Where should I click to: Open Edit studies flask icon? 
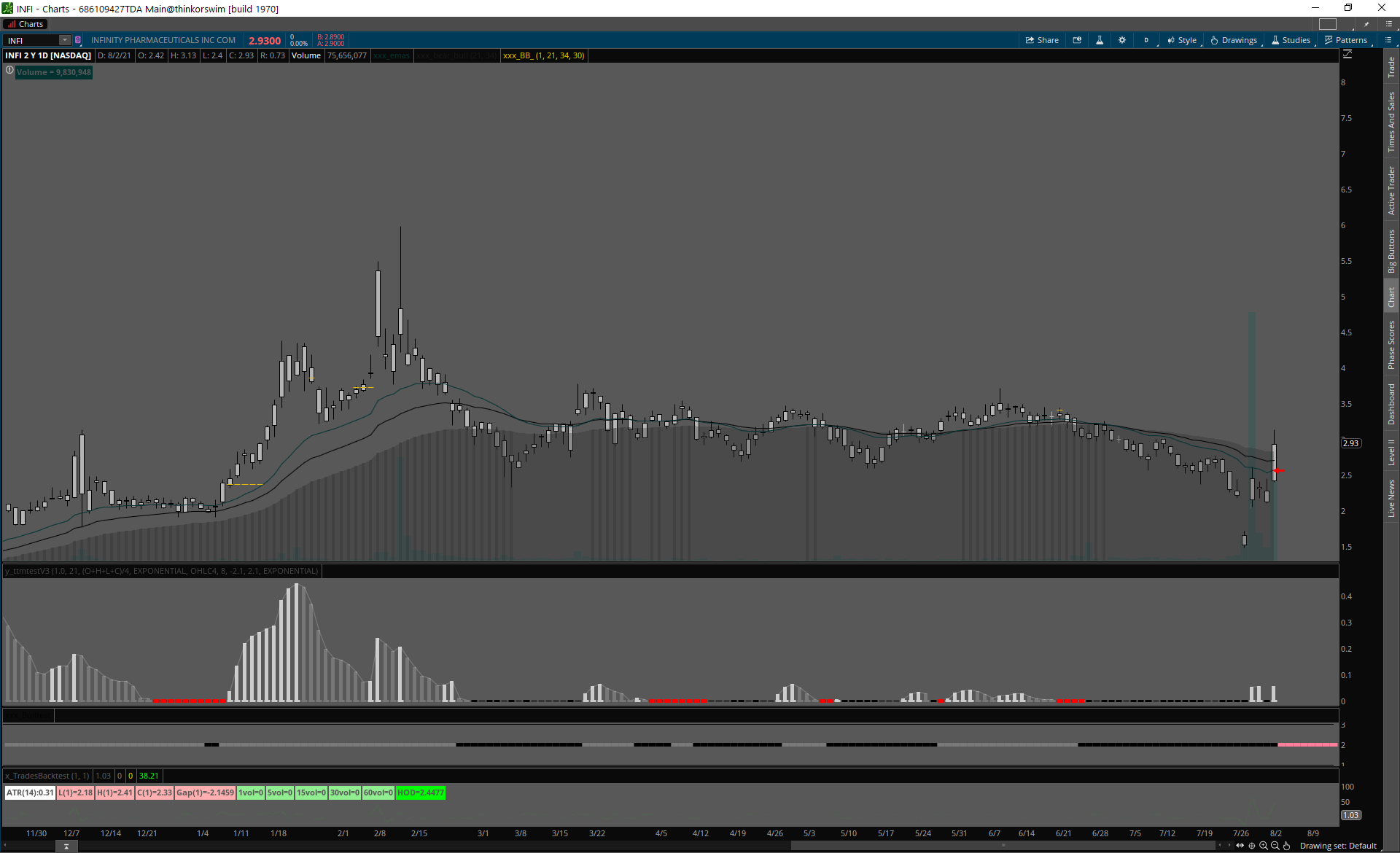point(1100,40)
